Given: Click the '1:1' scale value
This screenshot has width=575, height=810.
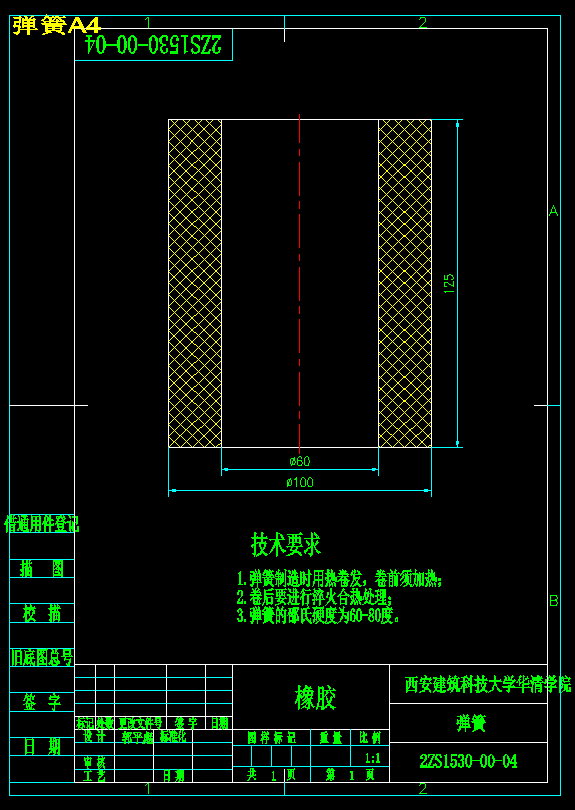Looking at the screenshot, I should coord(372,758).
